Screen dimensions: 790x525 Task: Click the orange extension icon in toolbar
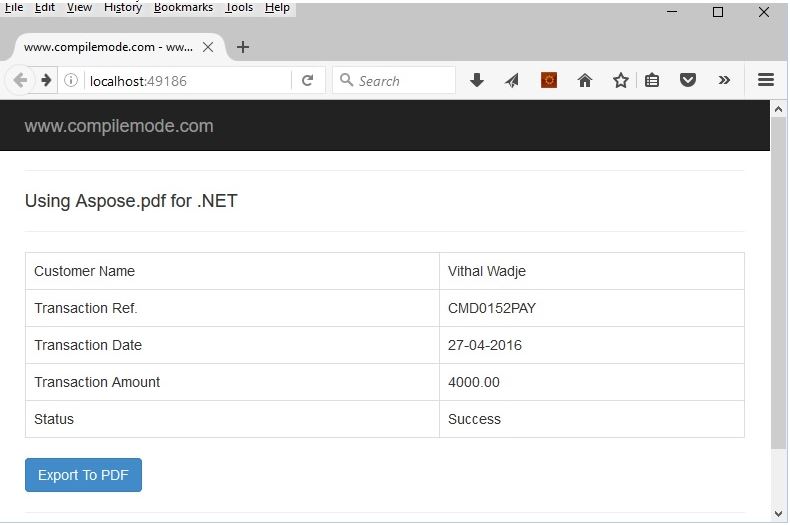click(x=549, y=80)
